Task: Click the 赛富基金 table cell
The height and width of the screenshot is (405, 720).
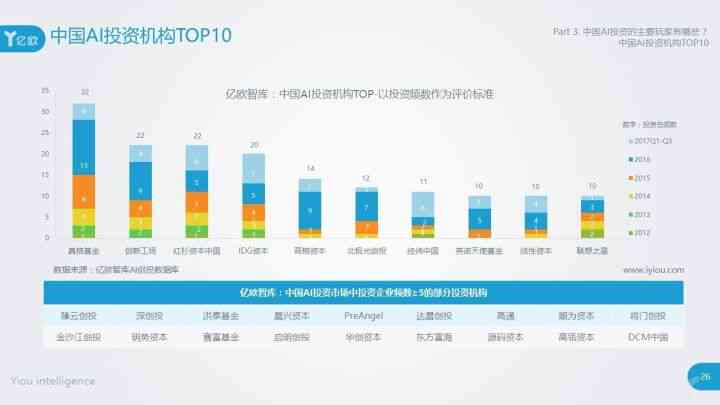Action: pyautogui.click(x=221, y=337)
